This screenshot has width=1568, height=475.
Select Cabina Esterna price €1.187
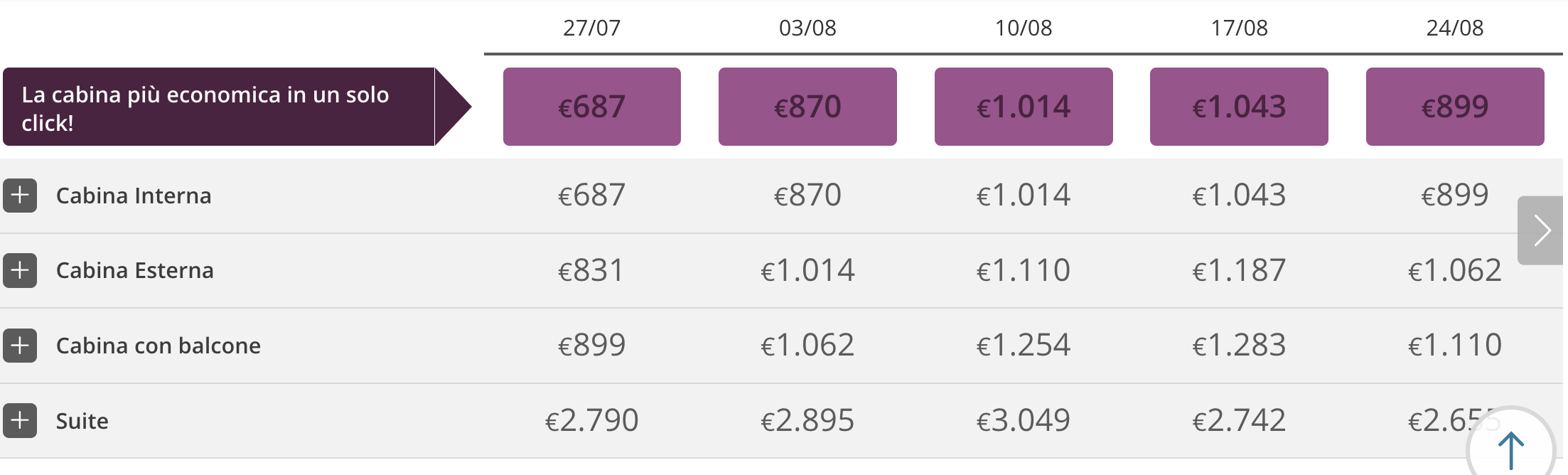click(1239, 270)
